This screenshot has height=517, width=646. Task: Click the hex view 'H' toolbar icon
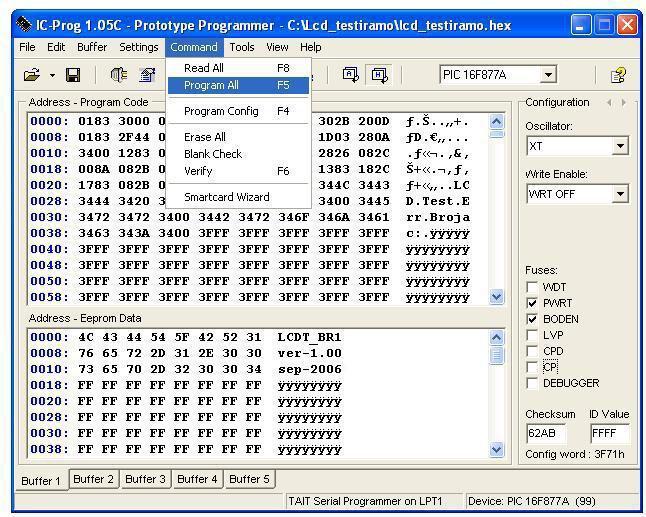379,75
